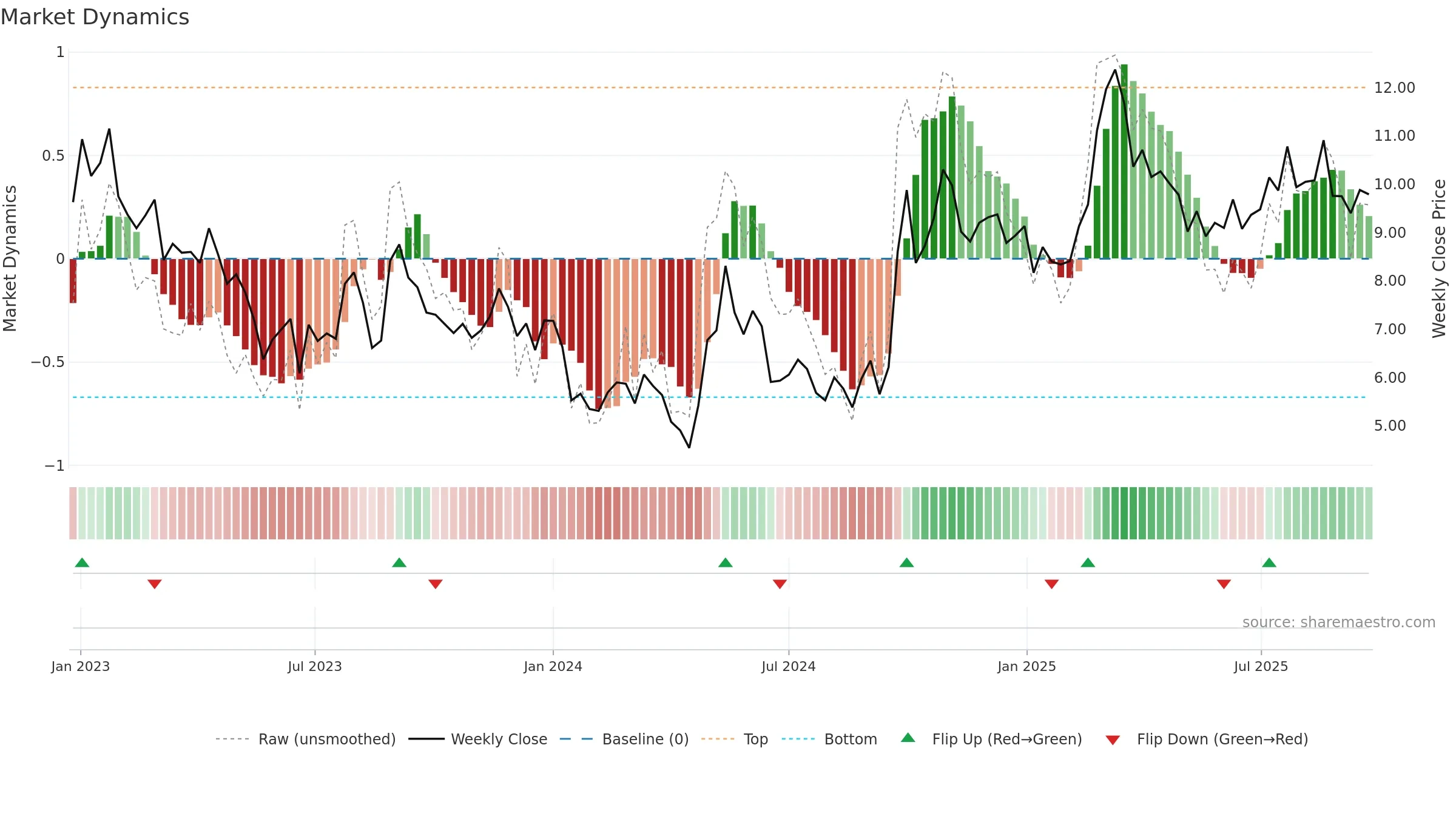Screen dimensions: 1456x819
Task: Select the flip-down marker after Jan 2025
Action: (x=1052, y=584)
